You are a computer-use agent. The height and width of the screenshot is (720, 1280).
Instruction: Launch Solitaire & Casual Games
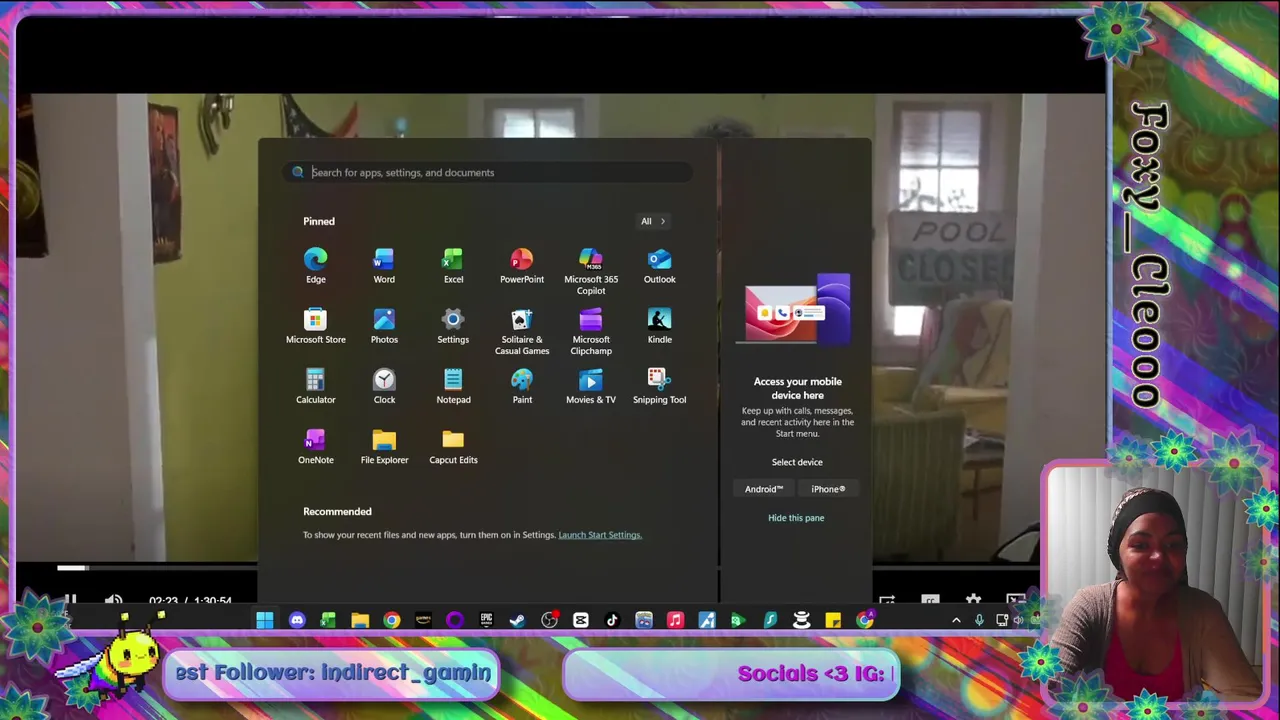[522, 332]
